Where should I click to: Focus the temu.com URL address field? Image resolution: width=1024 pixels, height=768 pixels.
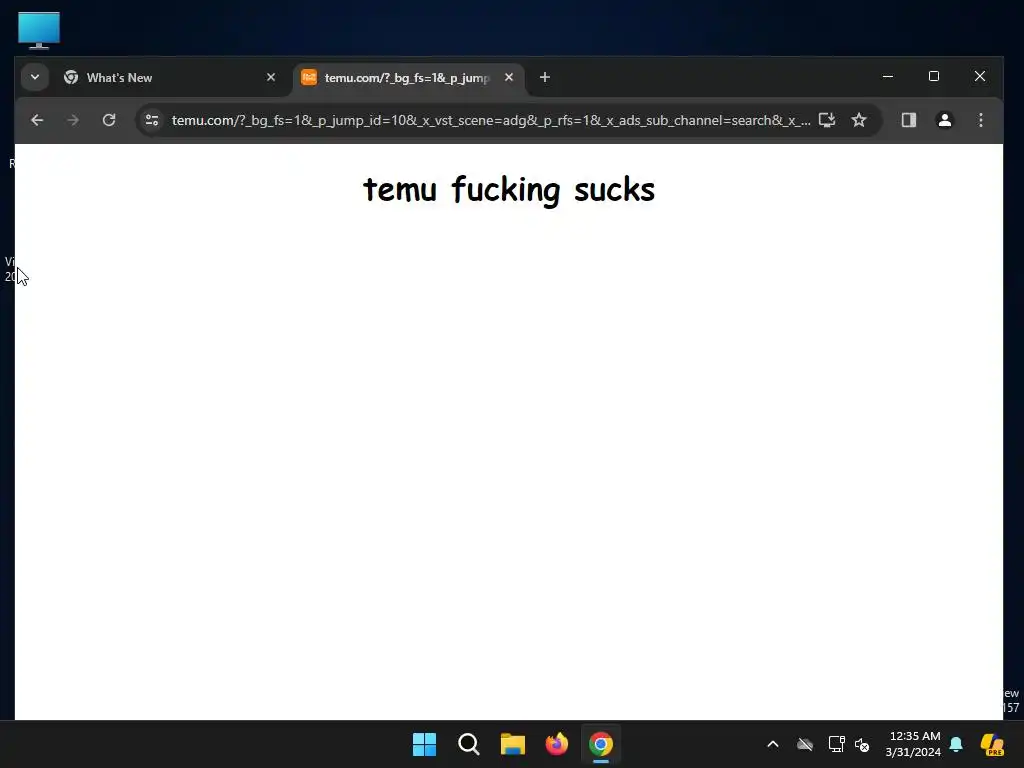(x=490, y=120)
